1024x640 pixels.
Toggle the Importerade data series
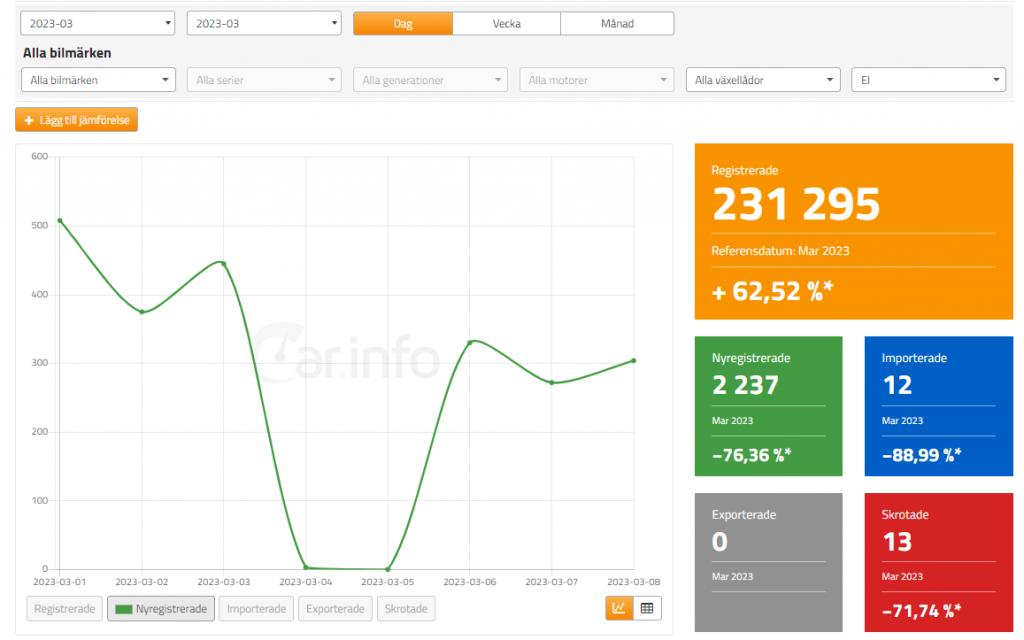(255, 609)
